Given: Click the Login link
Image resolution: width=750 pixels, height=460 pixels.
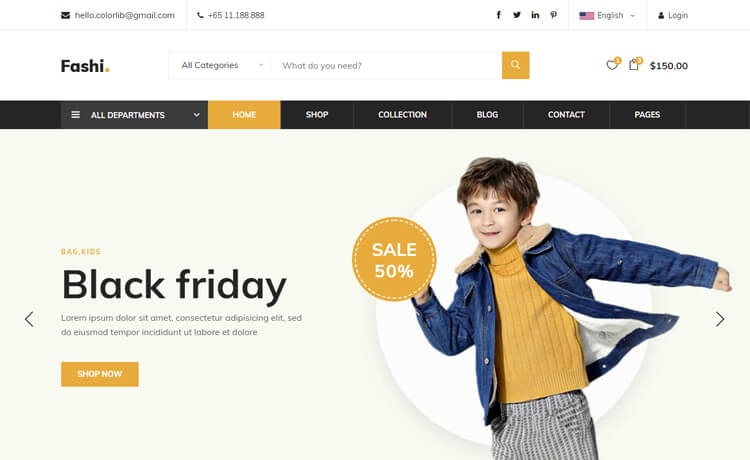Looking at the screenshot, I should [x=673, y=15].
